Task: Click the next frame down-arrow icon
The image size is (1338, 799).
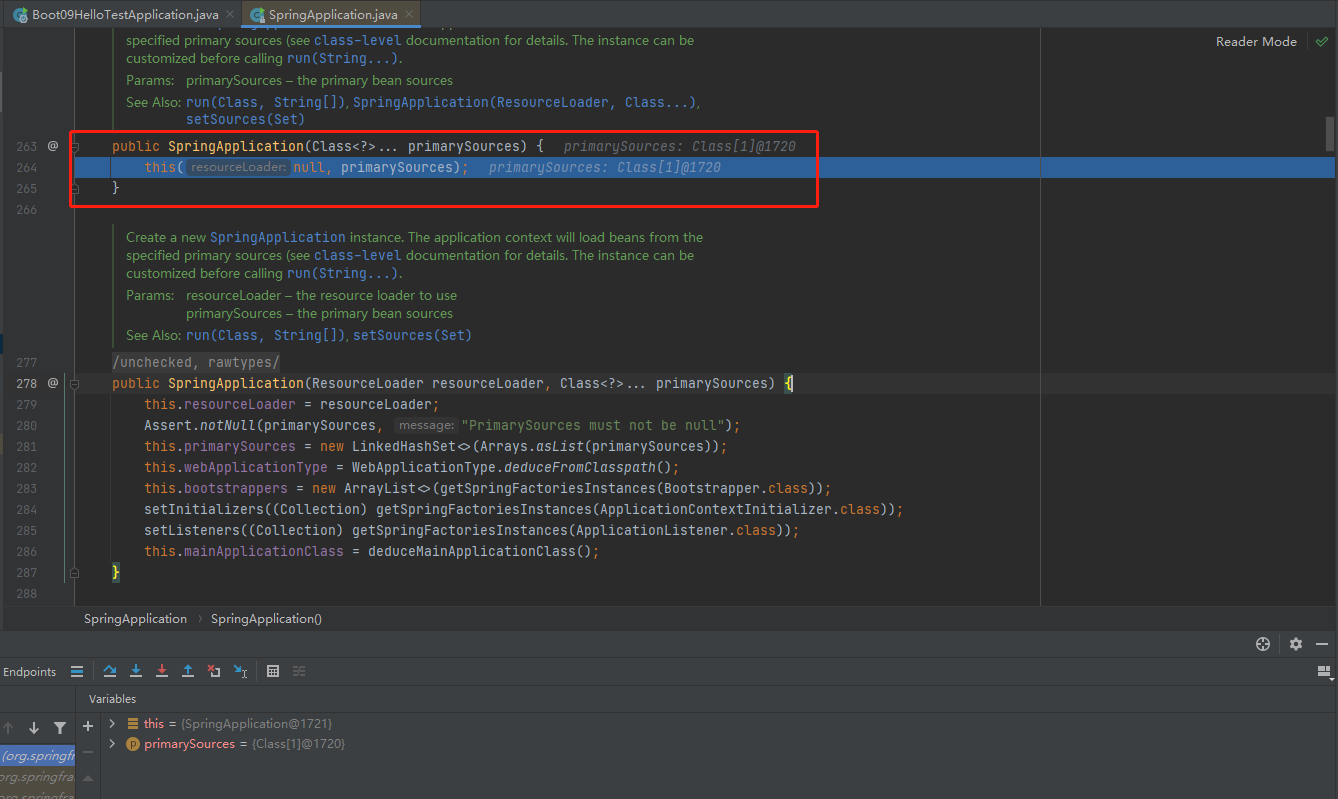Action: point(34,728)
